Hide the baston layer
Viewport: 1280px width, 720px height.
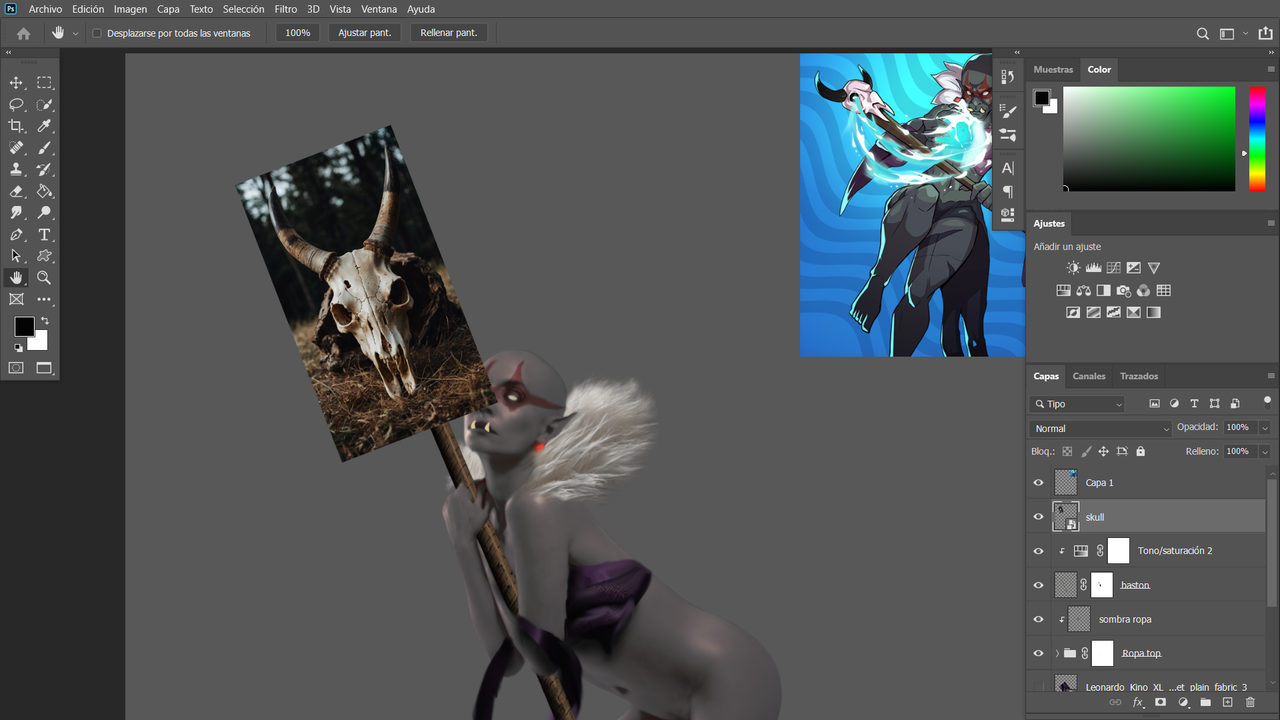[1038, 585]
